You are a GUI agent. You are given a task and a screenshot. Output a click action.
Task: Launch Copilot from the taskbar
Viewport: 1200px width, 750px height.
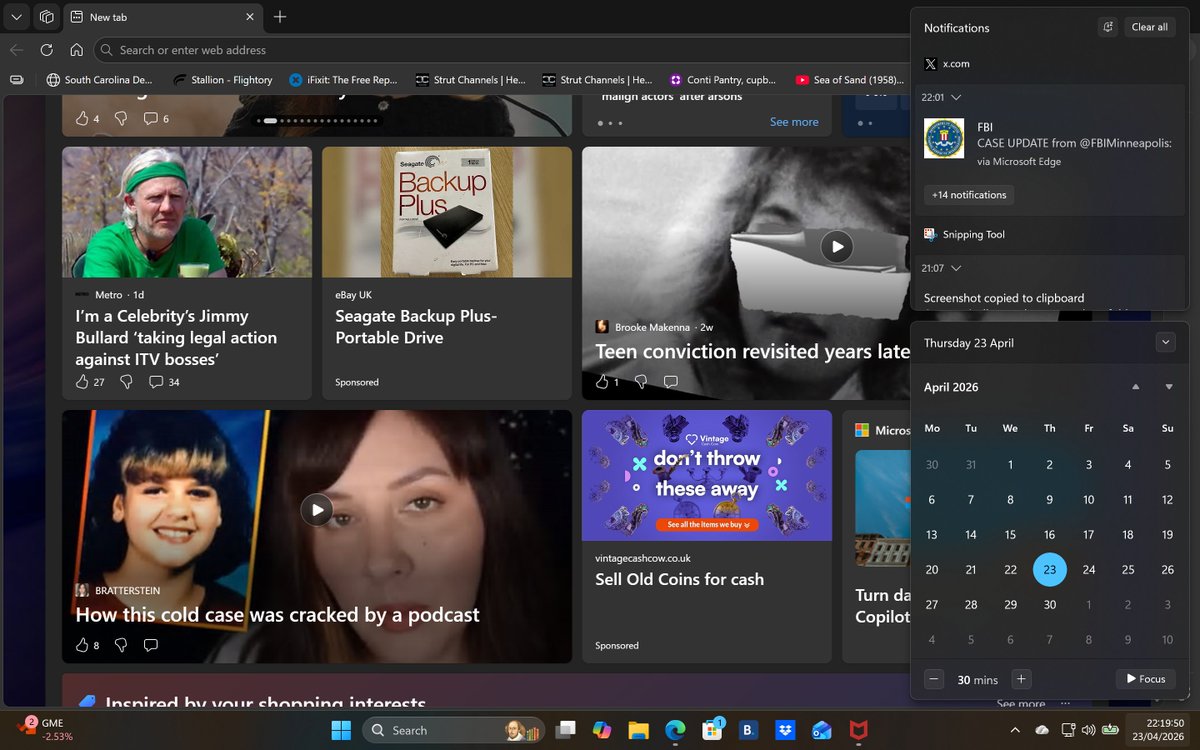coord(602,730)
